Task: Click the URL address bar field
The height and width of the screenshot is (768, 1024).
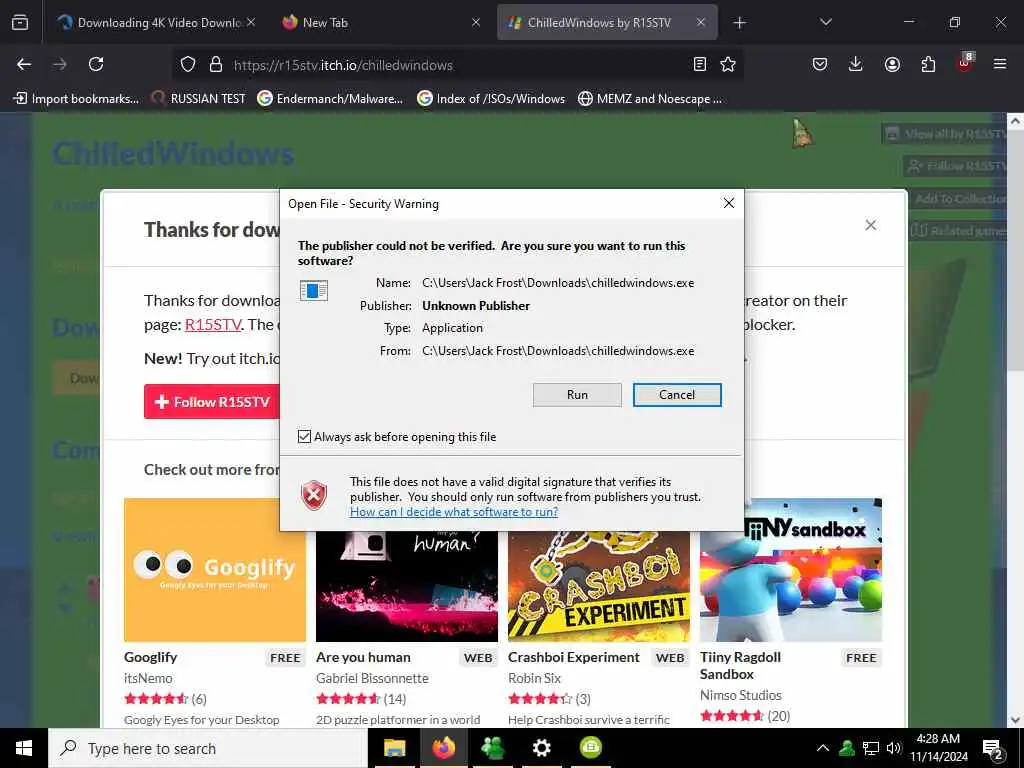Action: pos(457,65)
